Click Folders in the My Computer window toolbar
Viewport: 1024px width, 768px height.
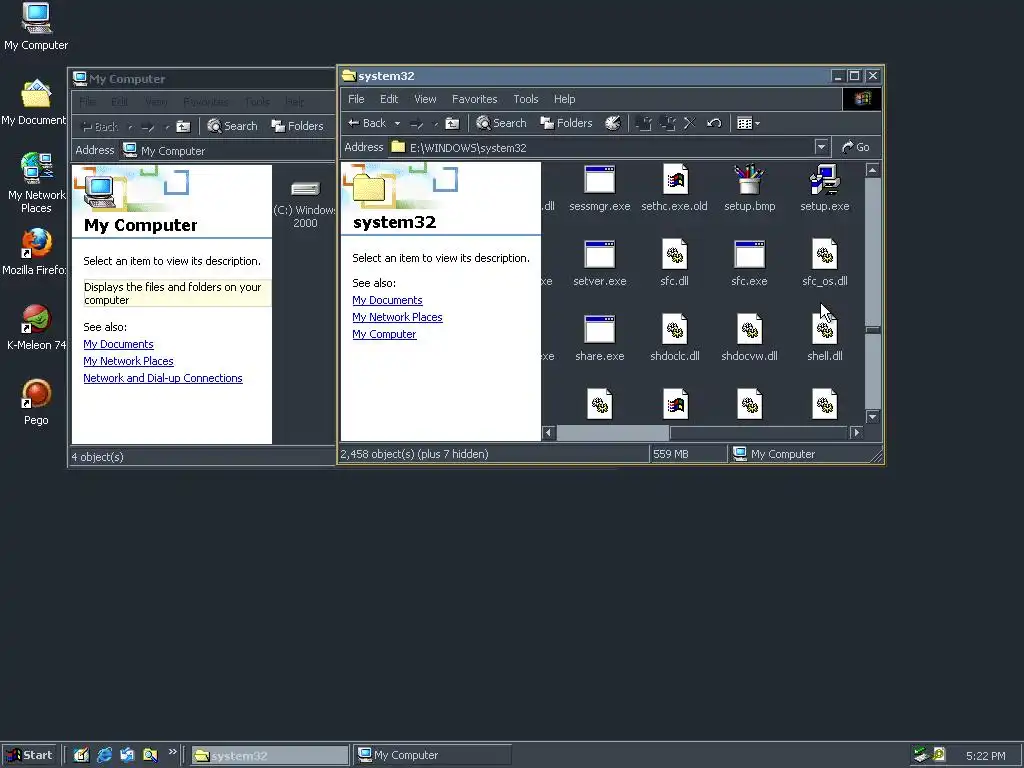[x=298, y=126]
